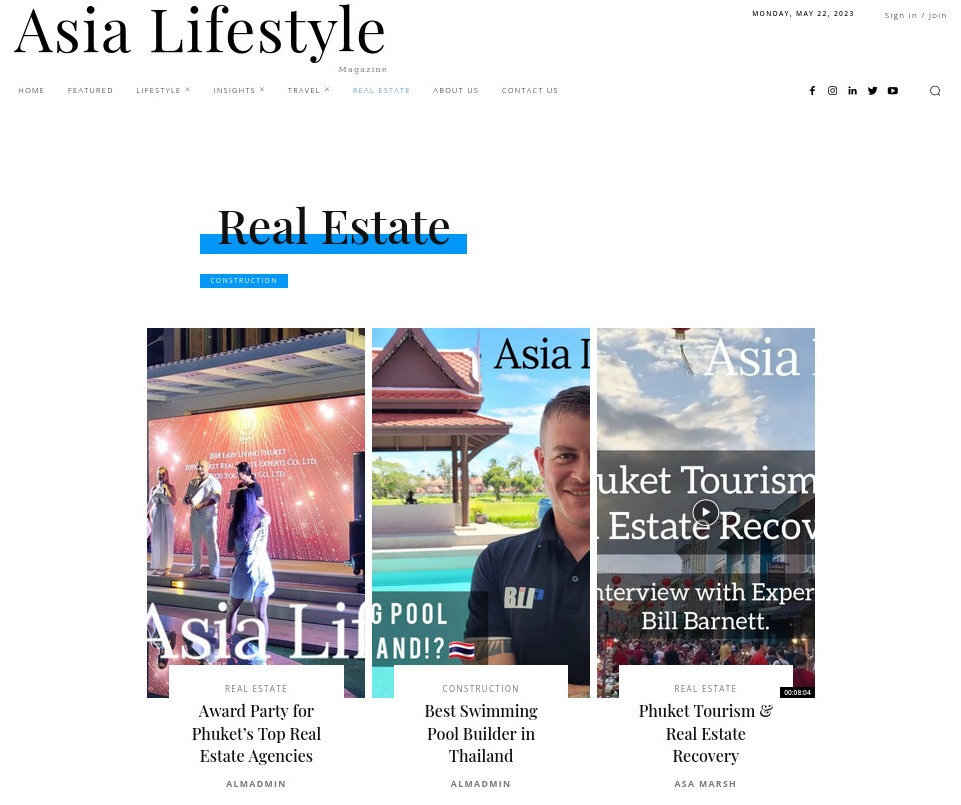Image resolution: width=961 pixels, height=805 pixels.
Task: Click the Real Estate page heading
Action: pos(333,227)
